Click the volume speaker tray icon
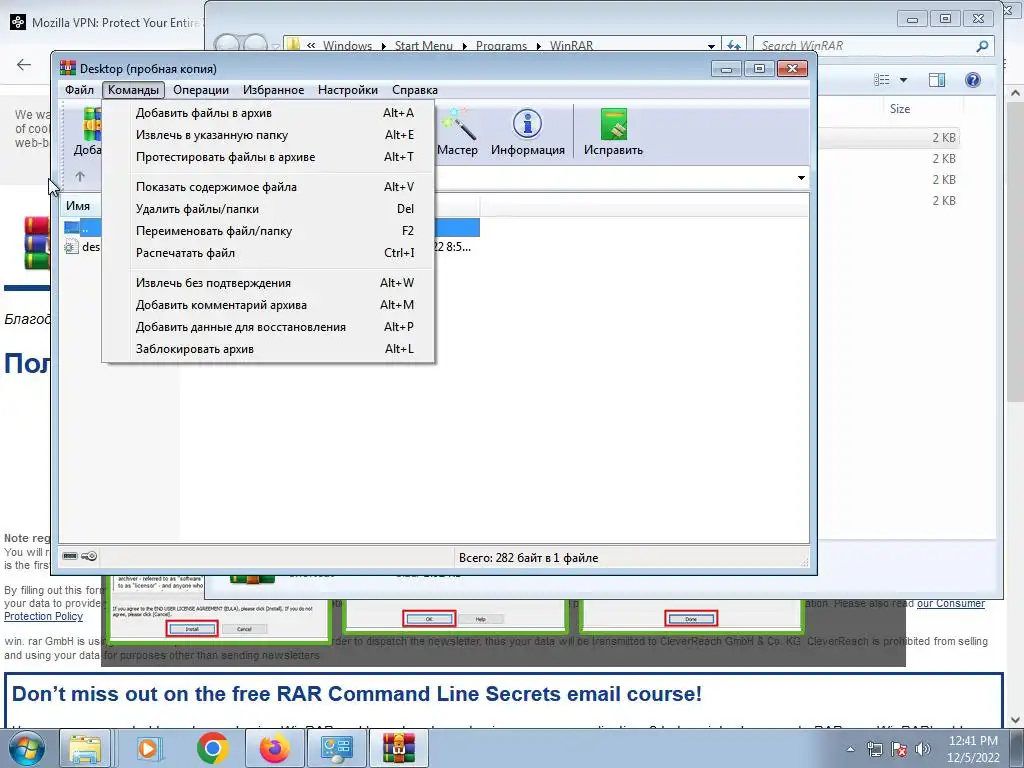The height and width of the screenshot is (768, 1024). click(x=923, y=749)
